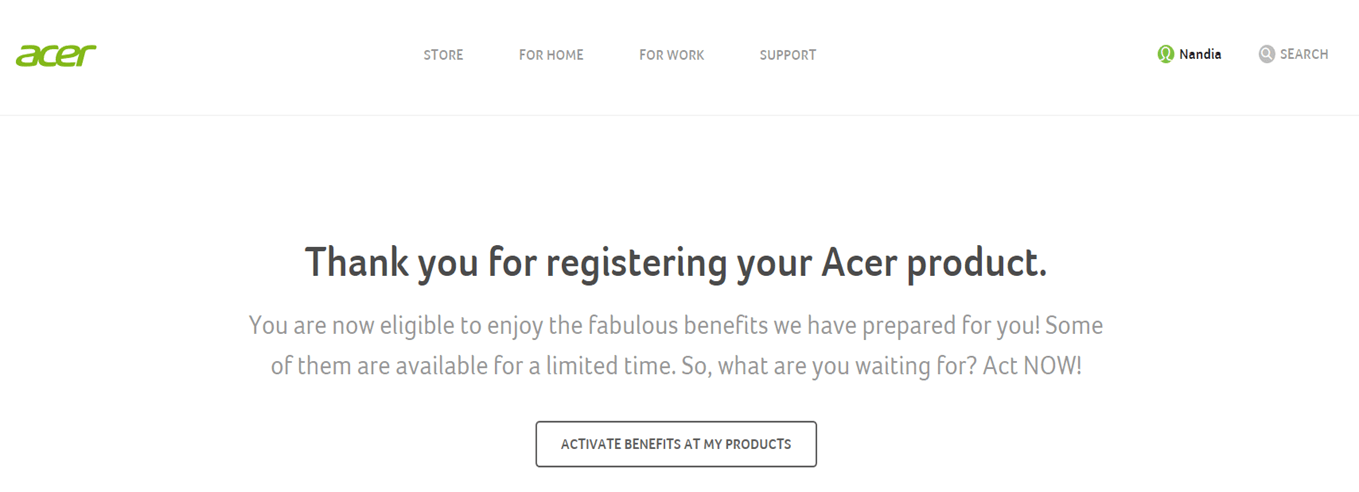Click the "Thank you for registering" heading
The image size is (1359, 492).
[676, 263]
